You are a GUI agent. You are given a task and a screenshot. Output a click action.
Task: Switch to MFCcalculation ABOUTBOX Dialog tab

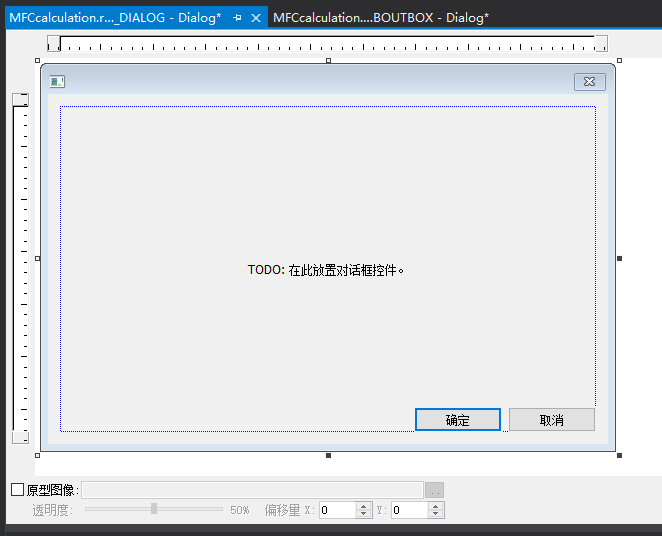[381, 18]
